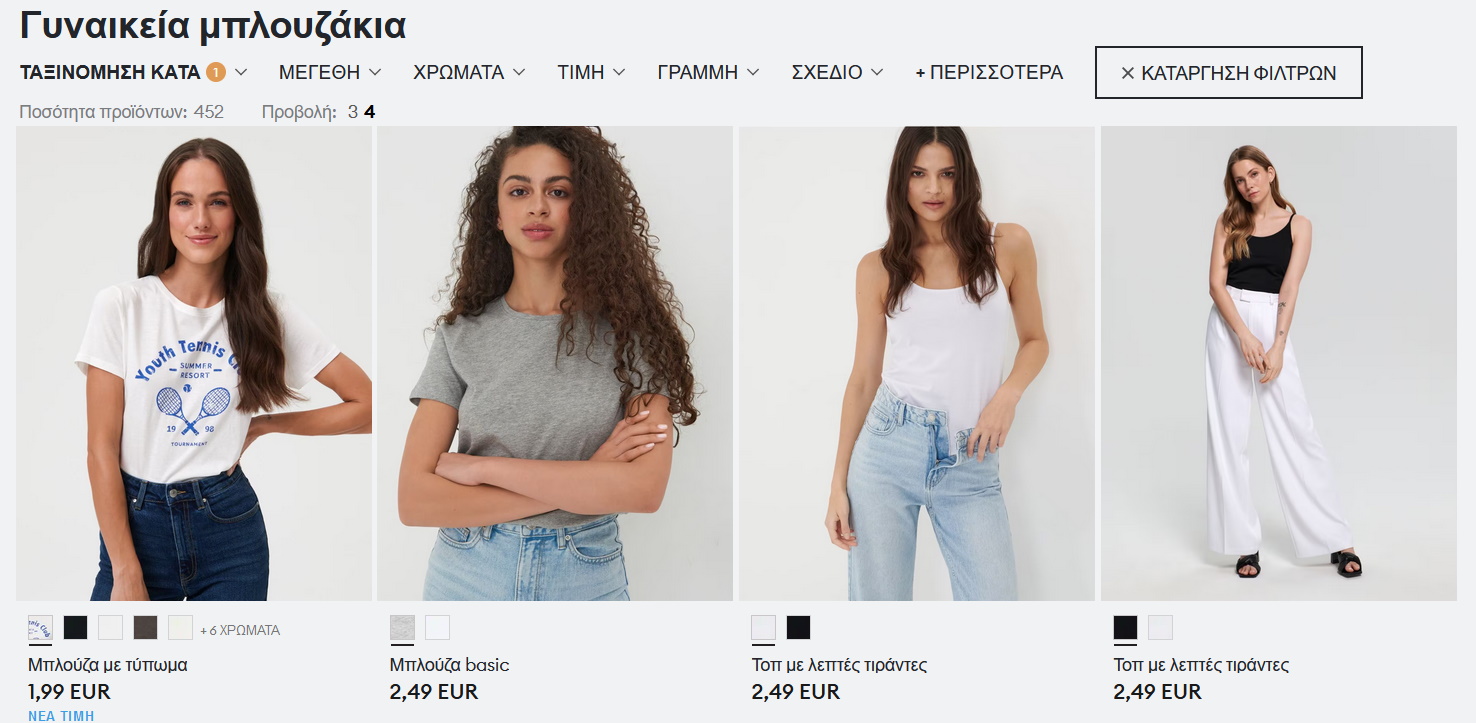Choose white swatch of the black strap top

point(1160,628)
